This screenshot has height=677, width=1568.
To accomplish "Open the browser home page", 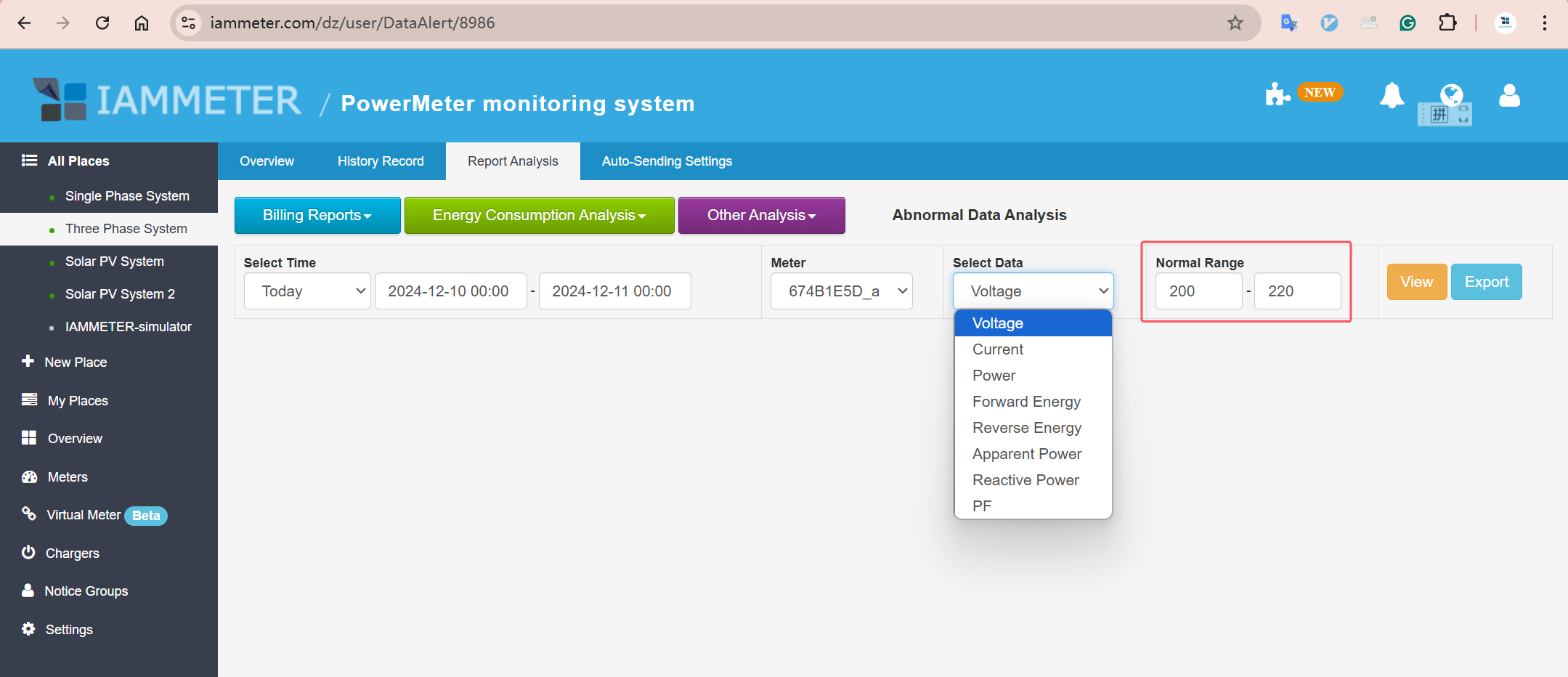I will point(142,23).
